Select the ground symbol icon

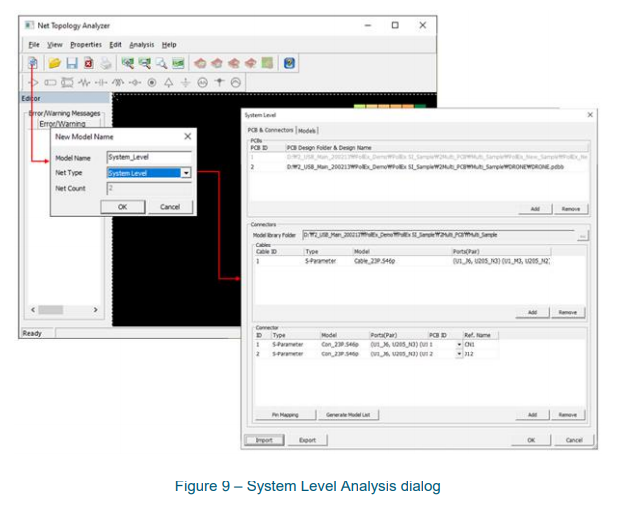(186, 83)
